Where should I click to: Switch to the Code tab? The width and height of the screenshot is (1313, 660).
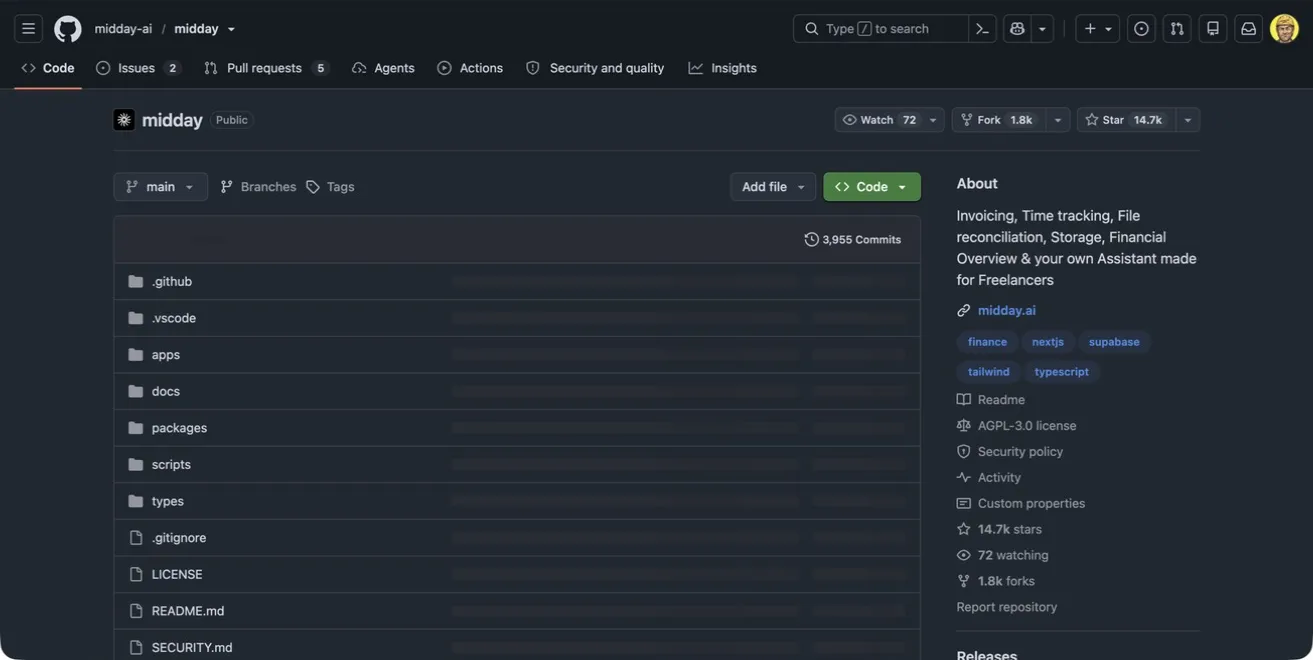coord(48,68)
